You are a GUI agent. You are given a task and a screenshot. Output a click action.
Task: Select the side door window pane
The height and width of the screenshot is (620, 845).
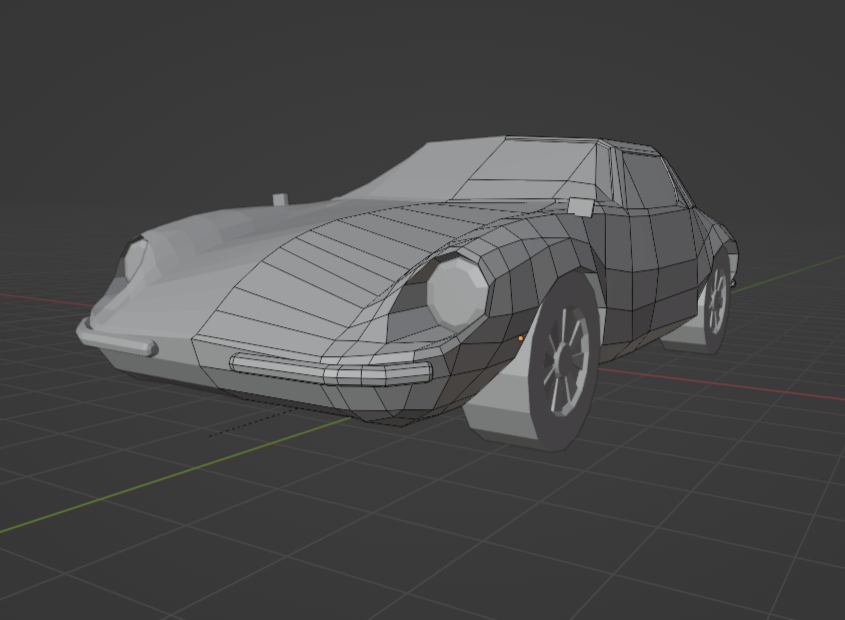click(649, 181)
